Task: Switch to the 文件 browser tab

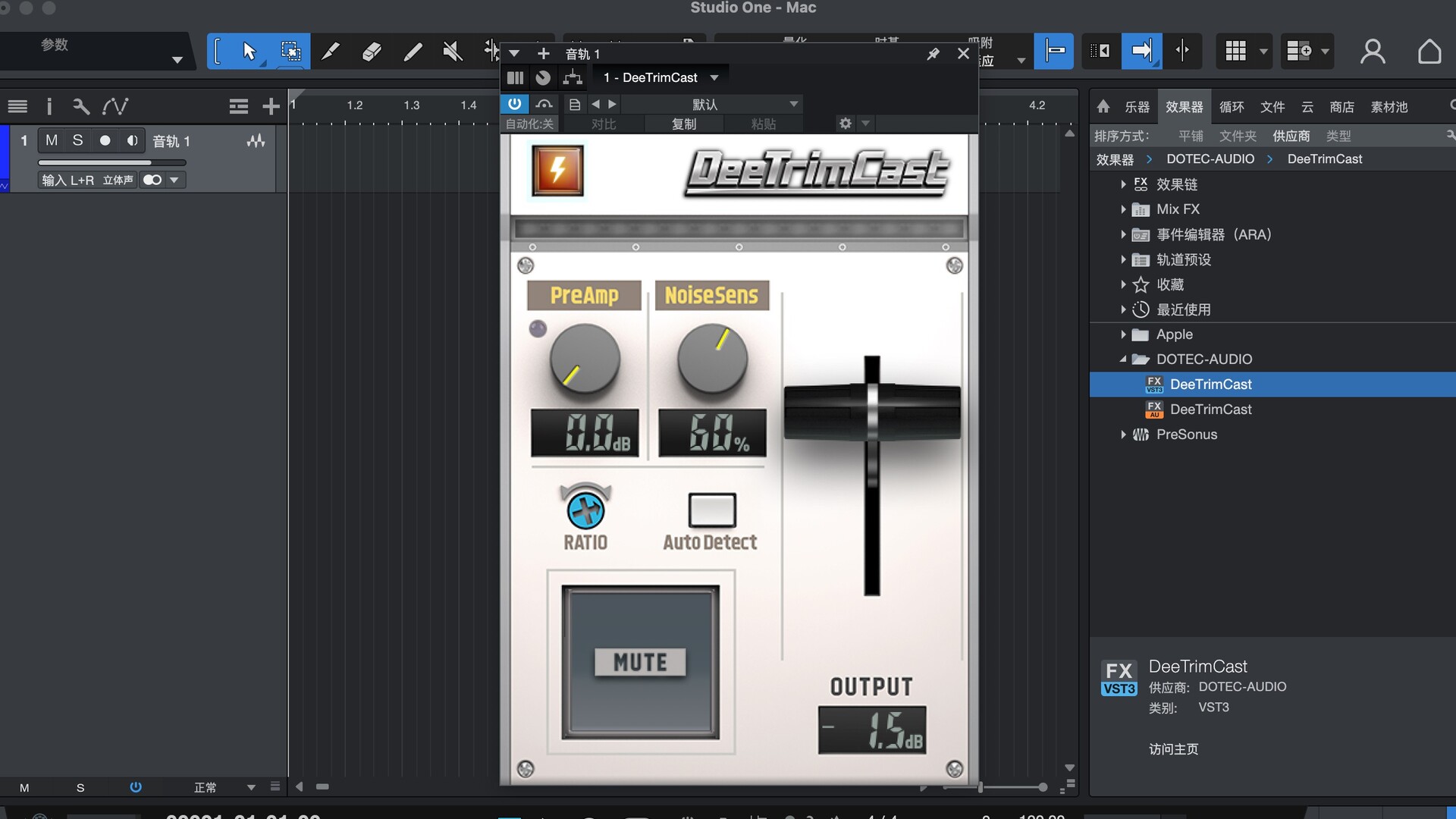Action: pos(1272,107)
